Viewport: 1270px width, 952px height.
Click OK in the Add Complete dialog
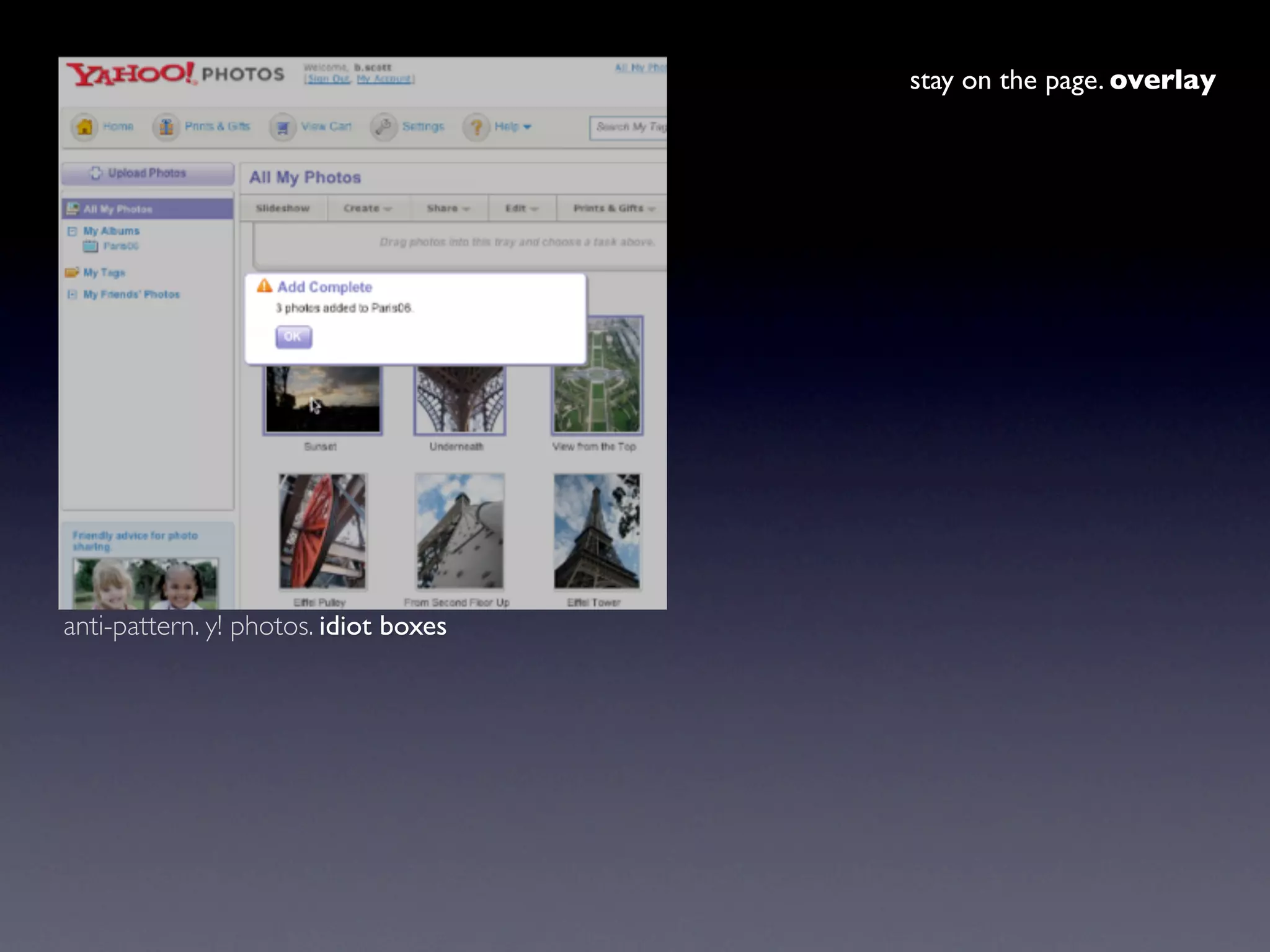(x=293, y=337)
